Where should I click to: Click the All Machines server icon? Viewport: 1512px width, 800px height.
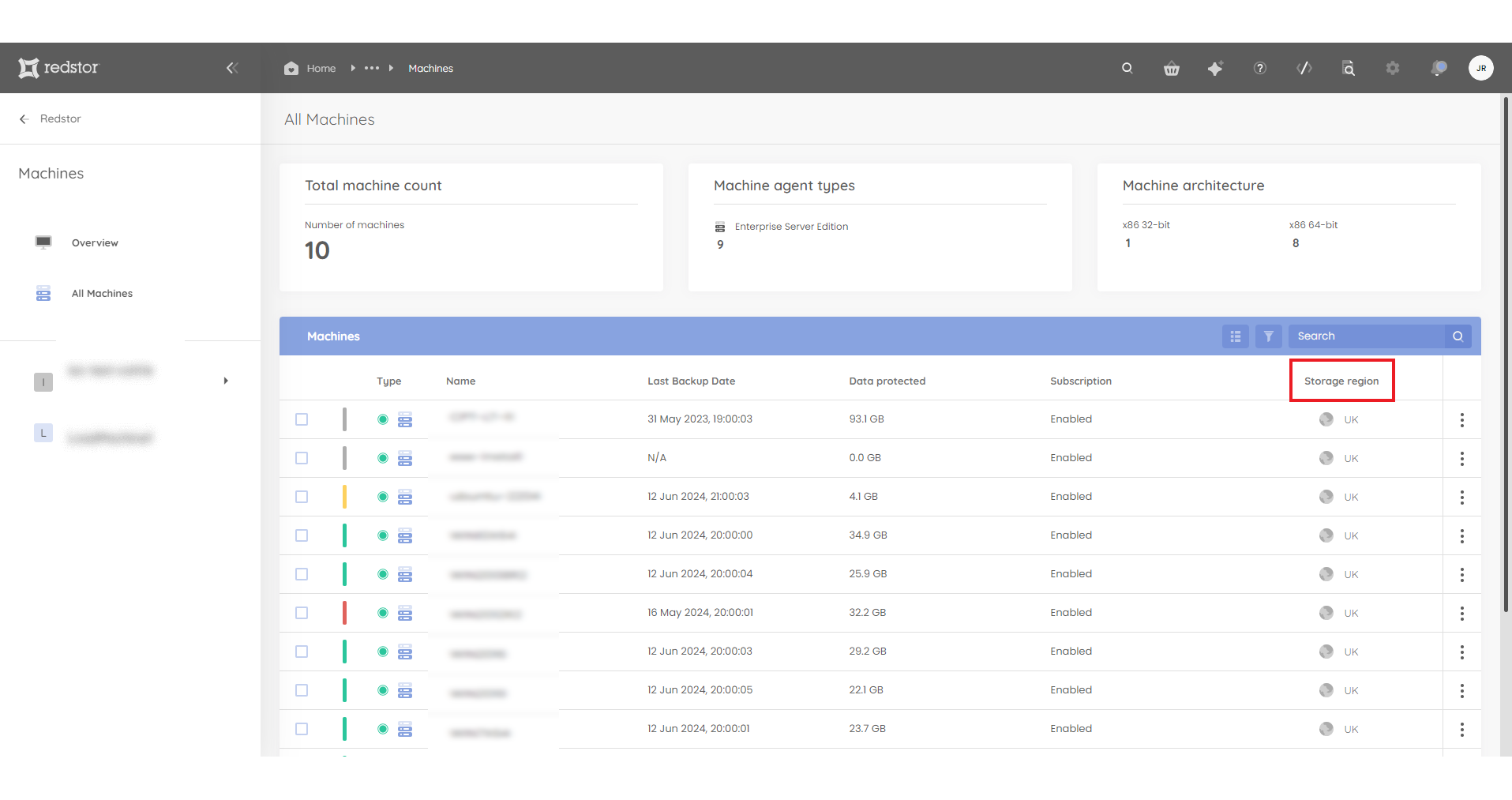43,294
